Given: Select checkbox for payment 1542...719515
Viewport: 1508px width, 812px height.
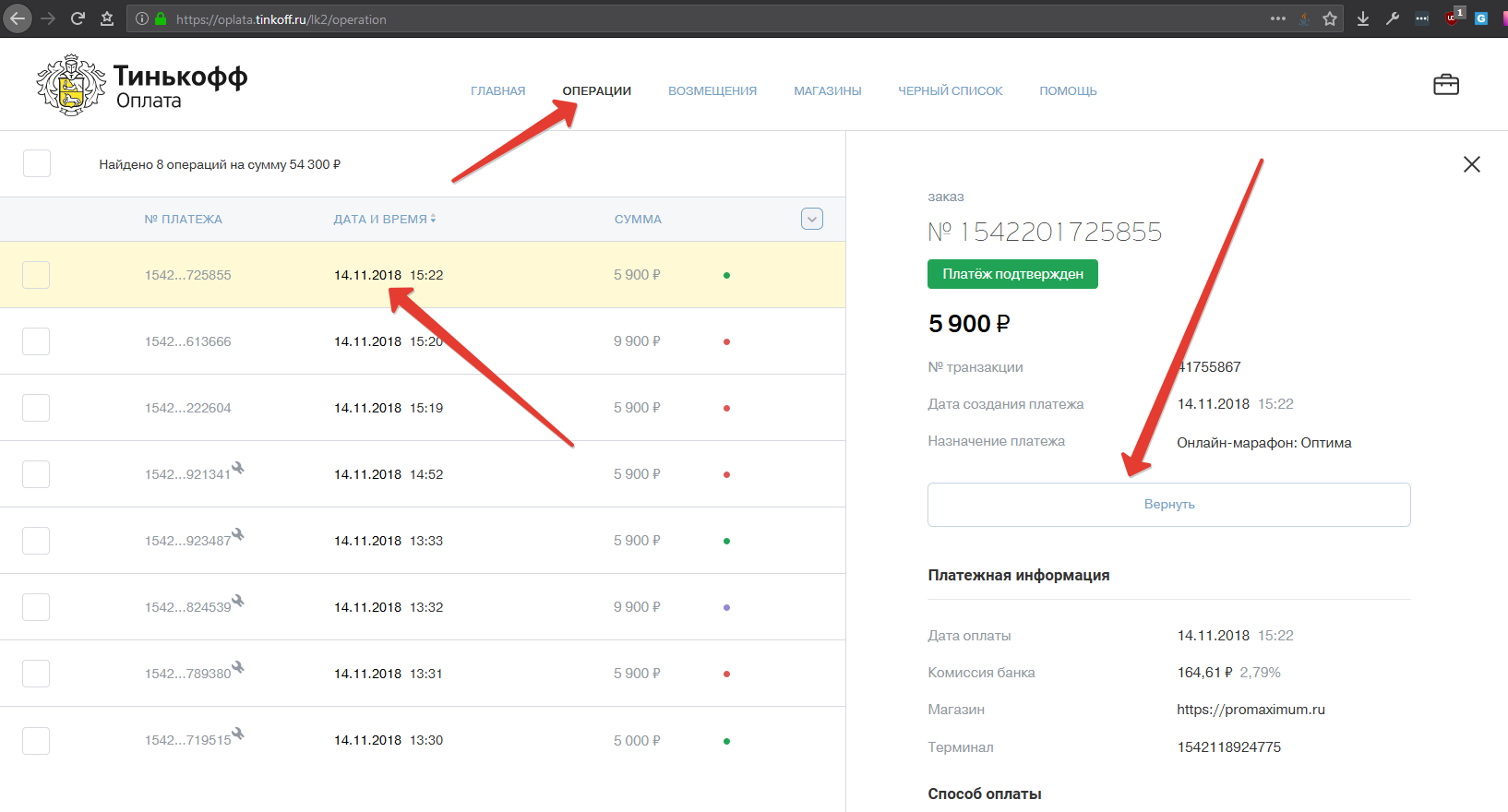Looking at the screenshot, I should (x=36, y=740).
